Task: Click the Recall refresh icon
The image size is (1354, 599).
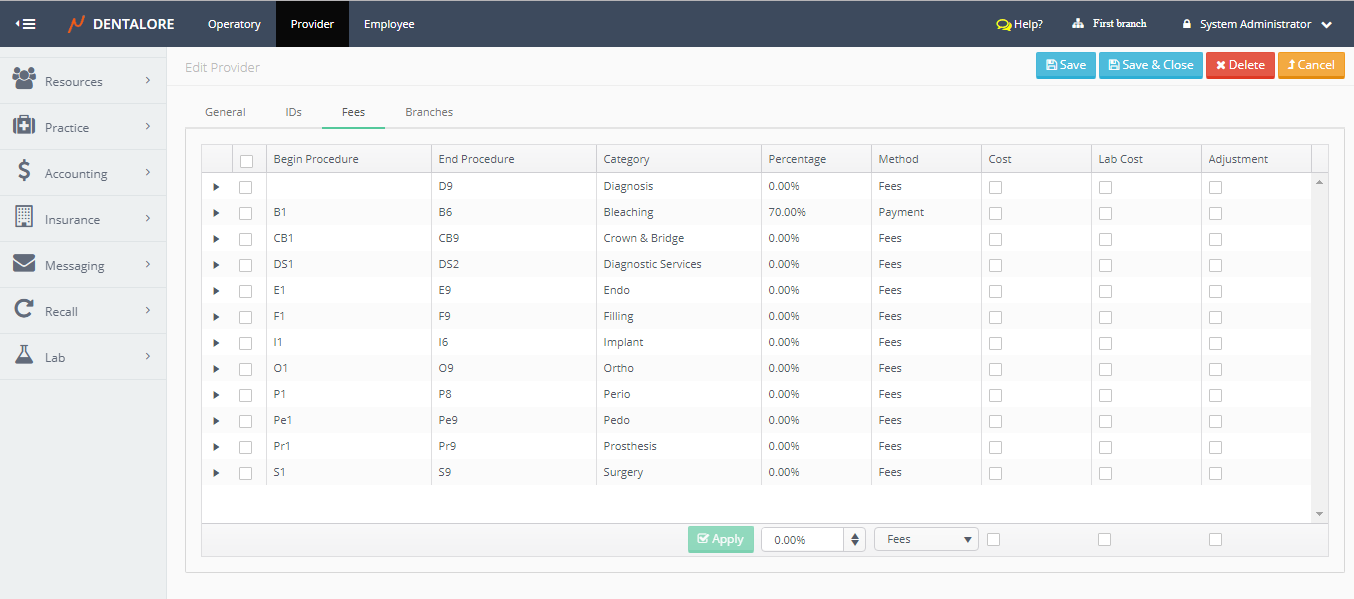Action: pyautogui.click(x=24, y=310)
